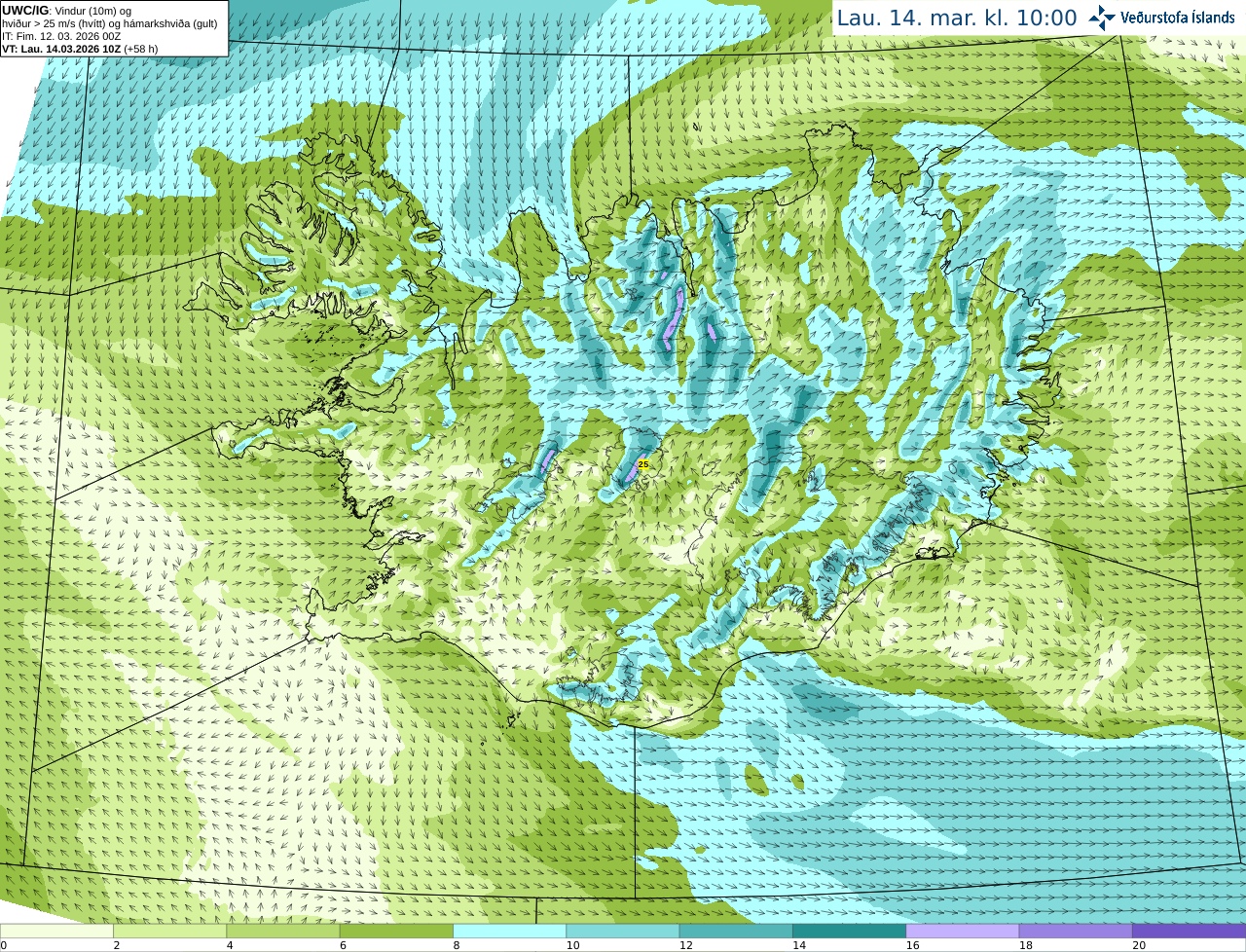Pick the 18–20 m/s purple scale swatch
This screenshot has width=1246, height=952.
(x=1076, y=931)
